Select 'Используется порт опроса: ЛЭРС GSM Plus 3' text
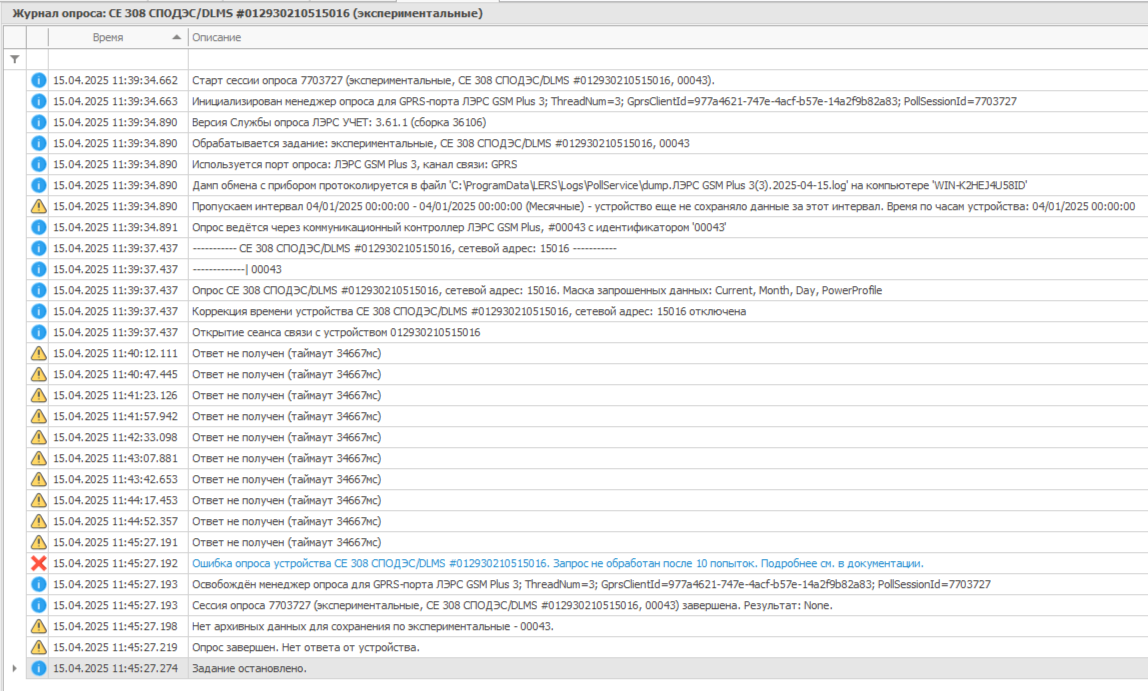Viewport: 1148px width, 691px height. pos(354,165)
